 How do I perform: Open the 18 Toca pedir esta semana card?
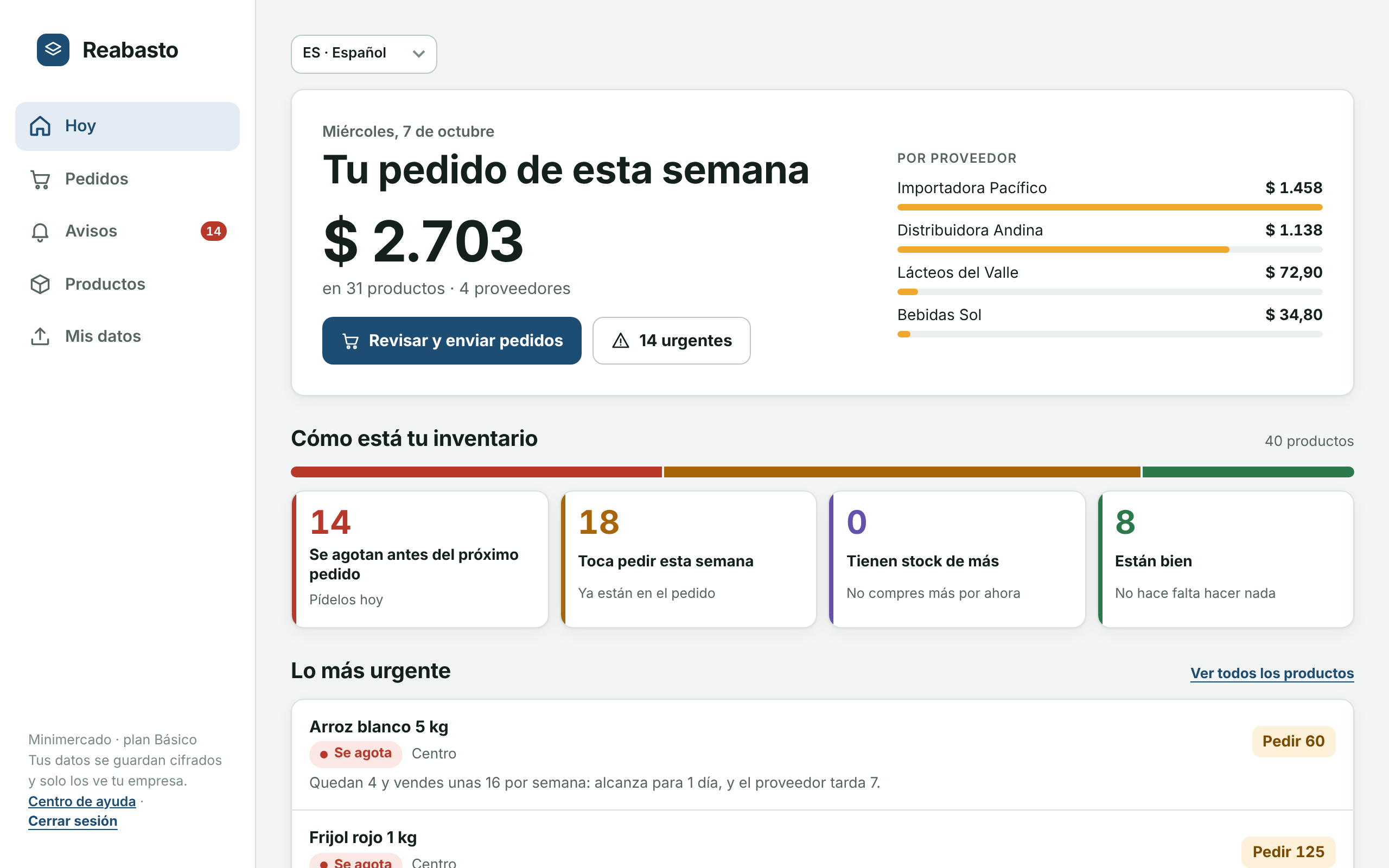(x=689, y=559)
